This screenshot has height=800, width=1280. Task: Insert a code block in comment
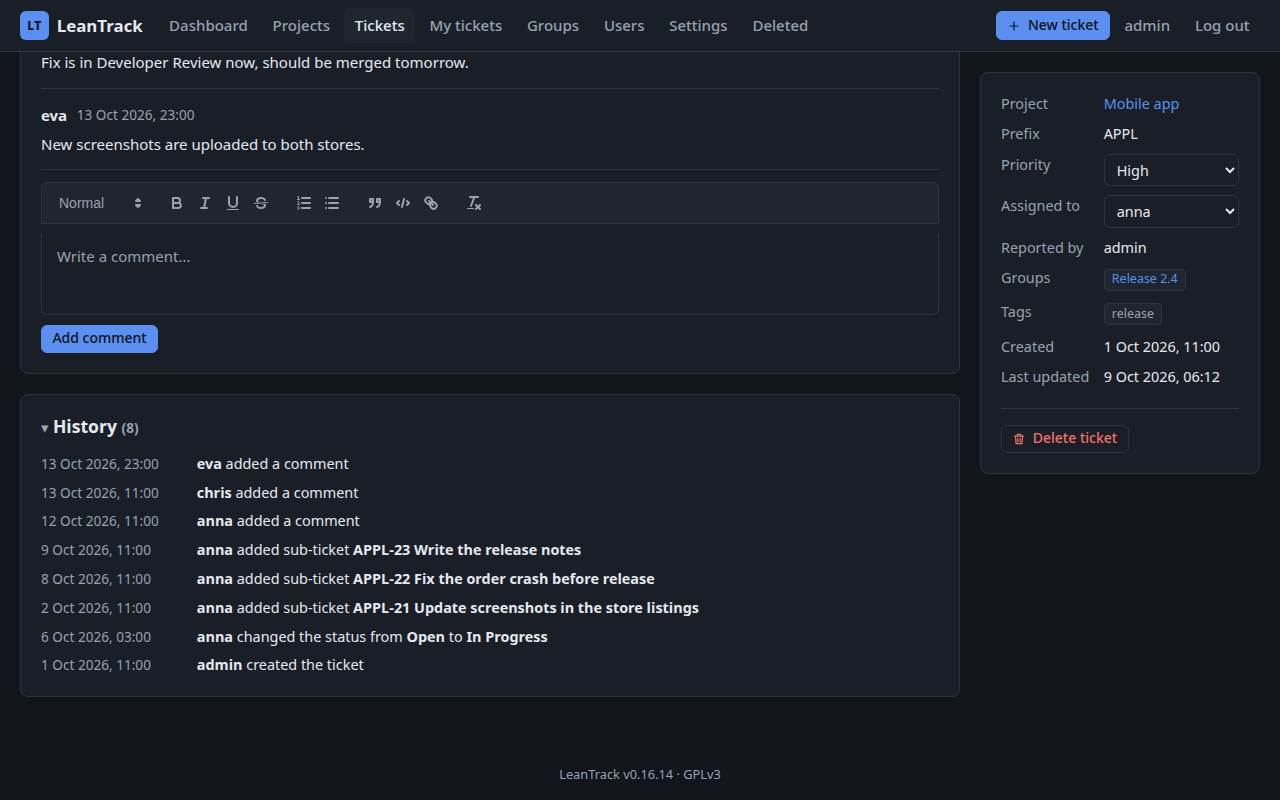tap(403, 203)
